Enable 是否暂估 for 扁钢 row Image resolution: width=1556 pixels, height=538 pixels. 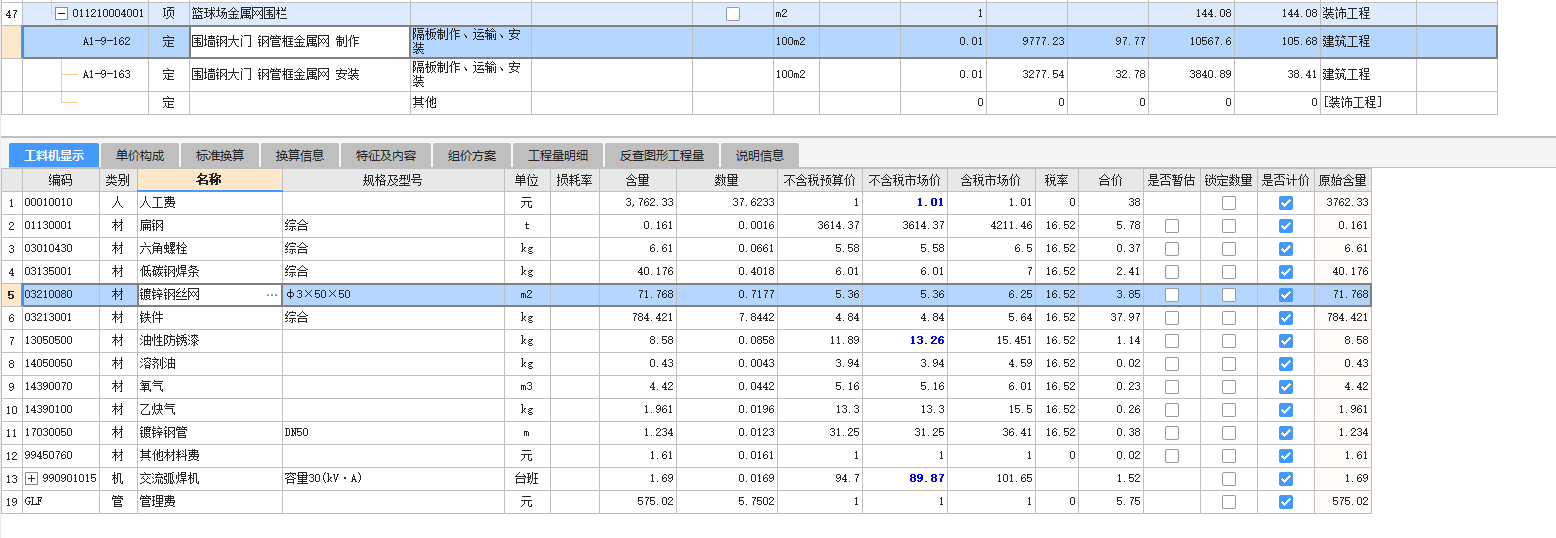click(x=1171, y=226)
